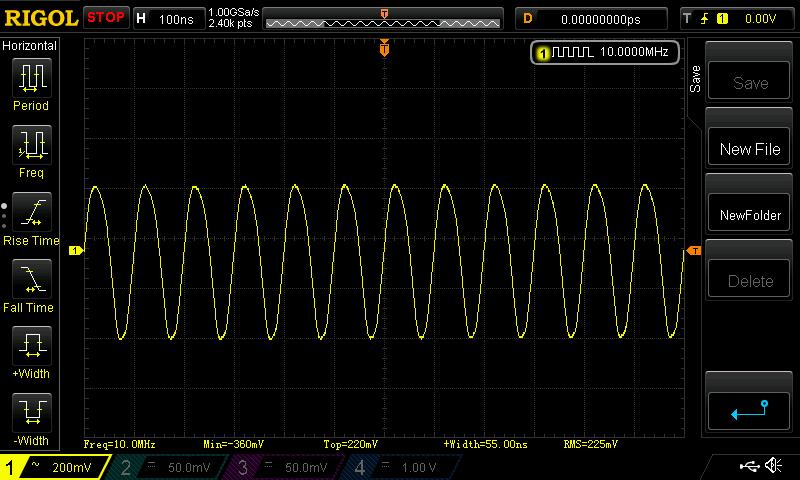Click the horizontal timebase 100ns field
The height and width of the screenshot is (480, 800).
coord(169,19)
